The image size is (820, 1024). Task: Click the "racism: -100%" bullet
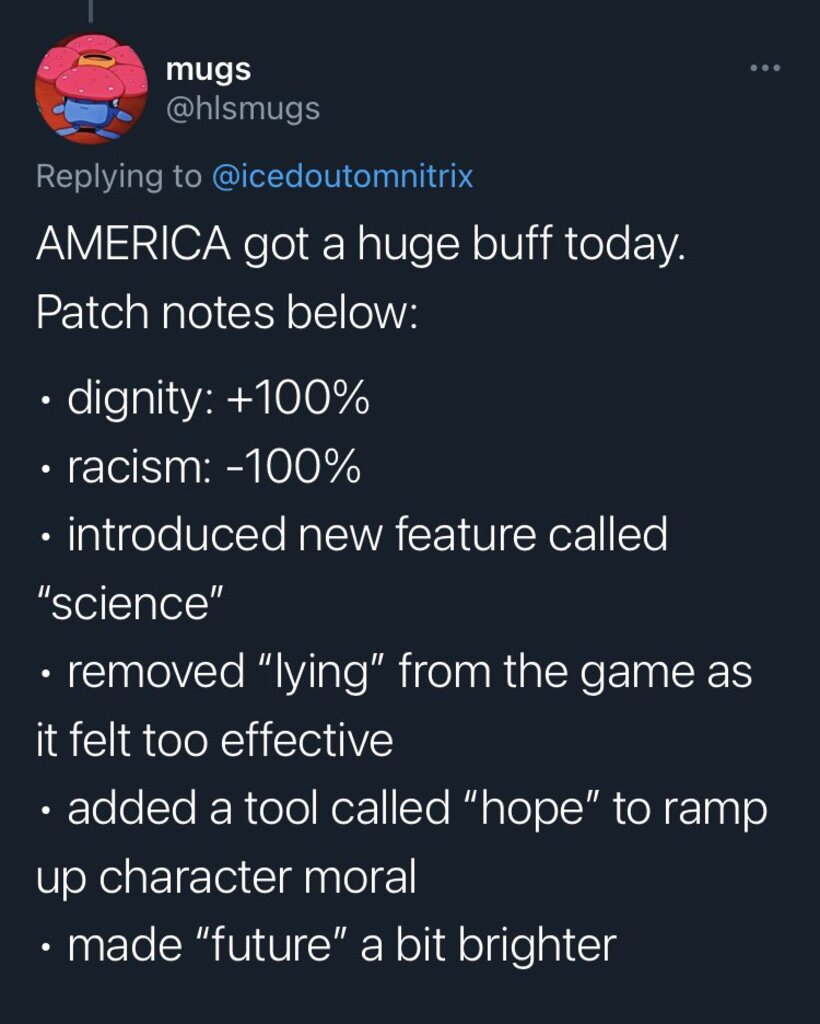point(214,468)
